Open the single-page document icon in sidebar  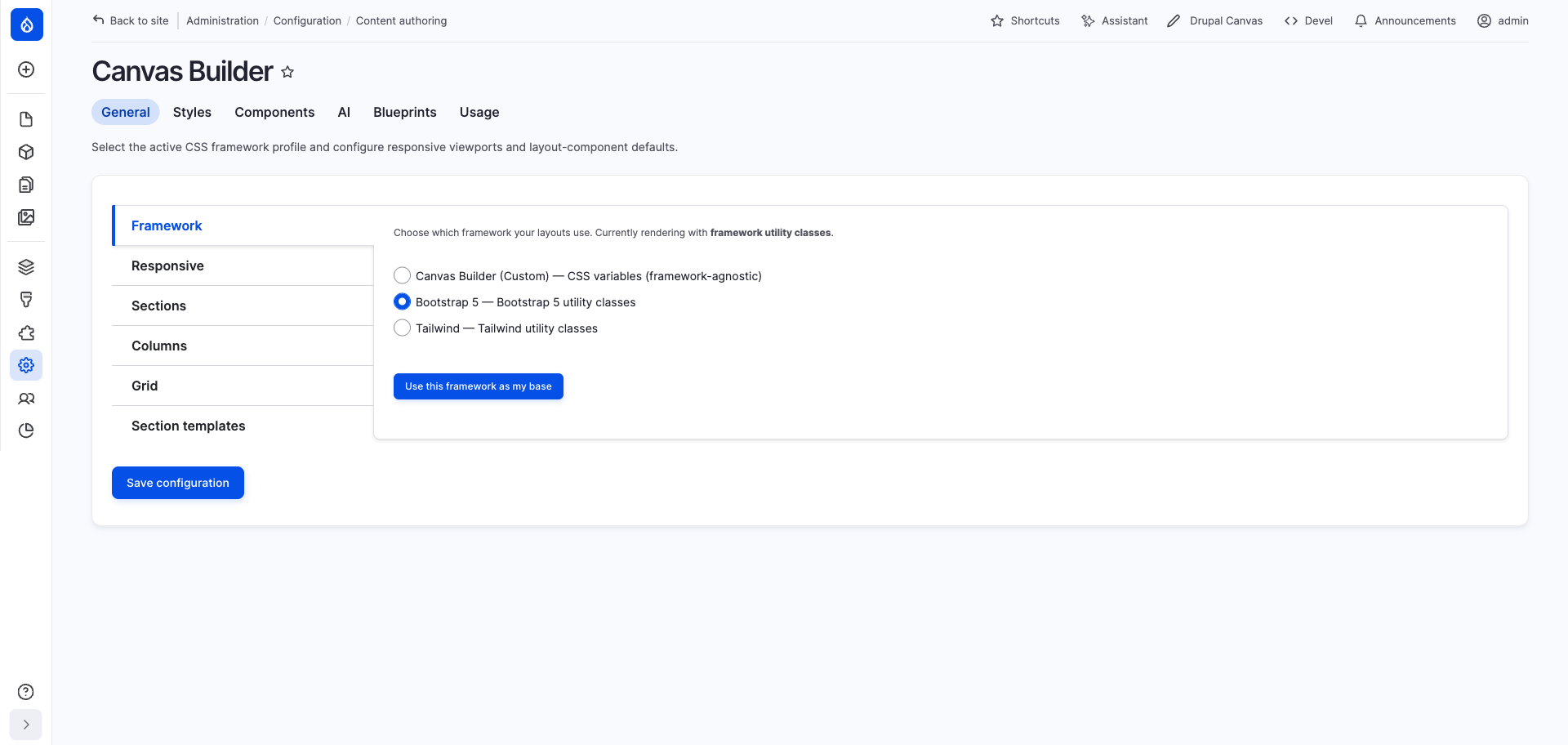[x=26, y=119]
